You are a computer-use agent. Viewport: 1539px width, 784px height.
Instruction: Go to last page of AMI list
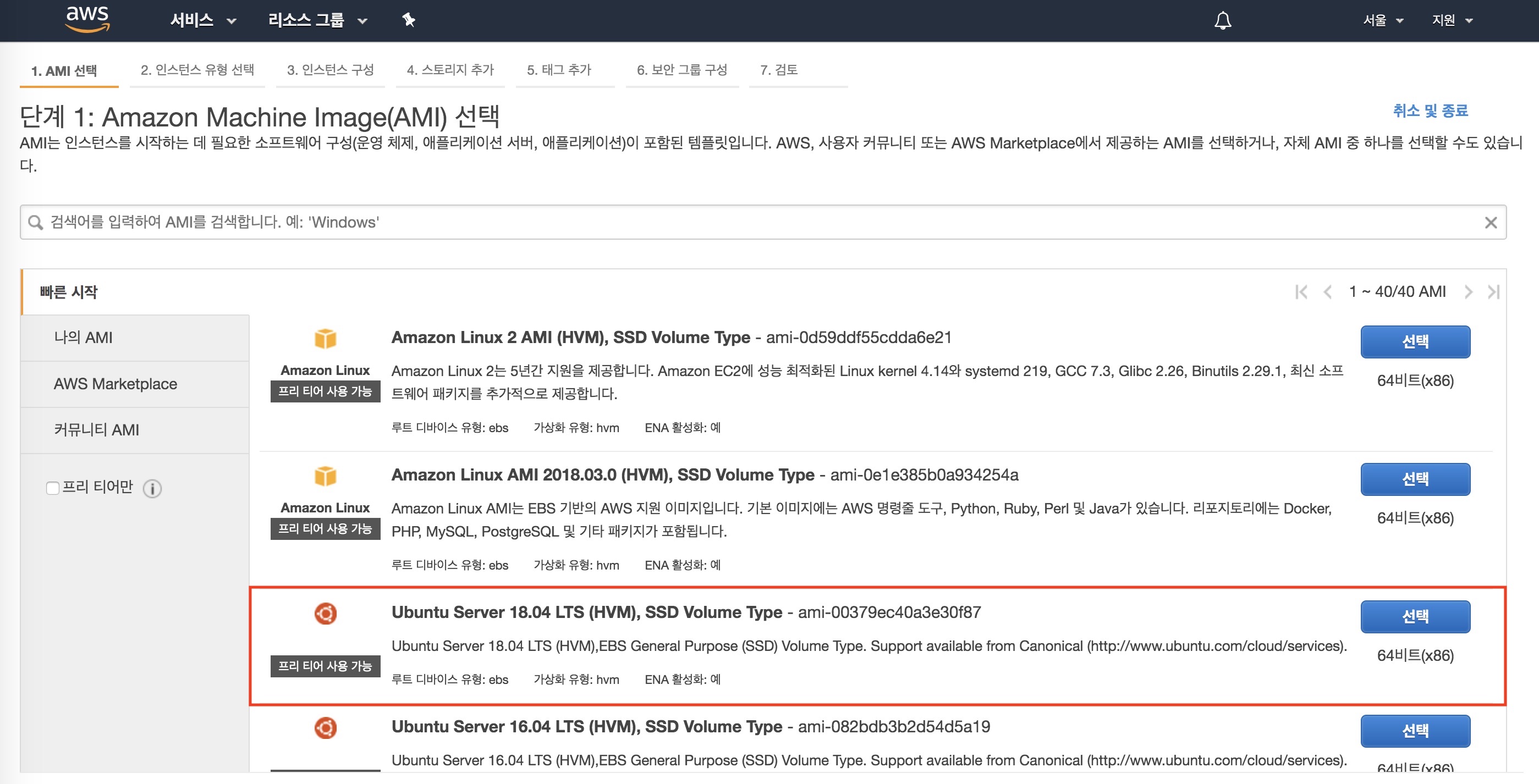click(x=1493, y=292)
